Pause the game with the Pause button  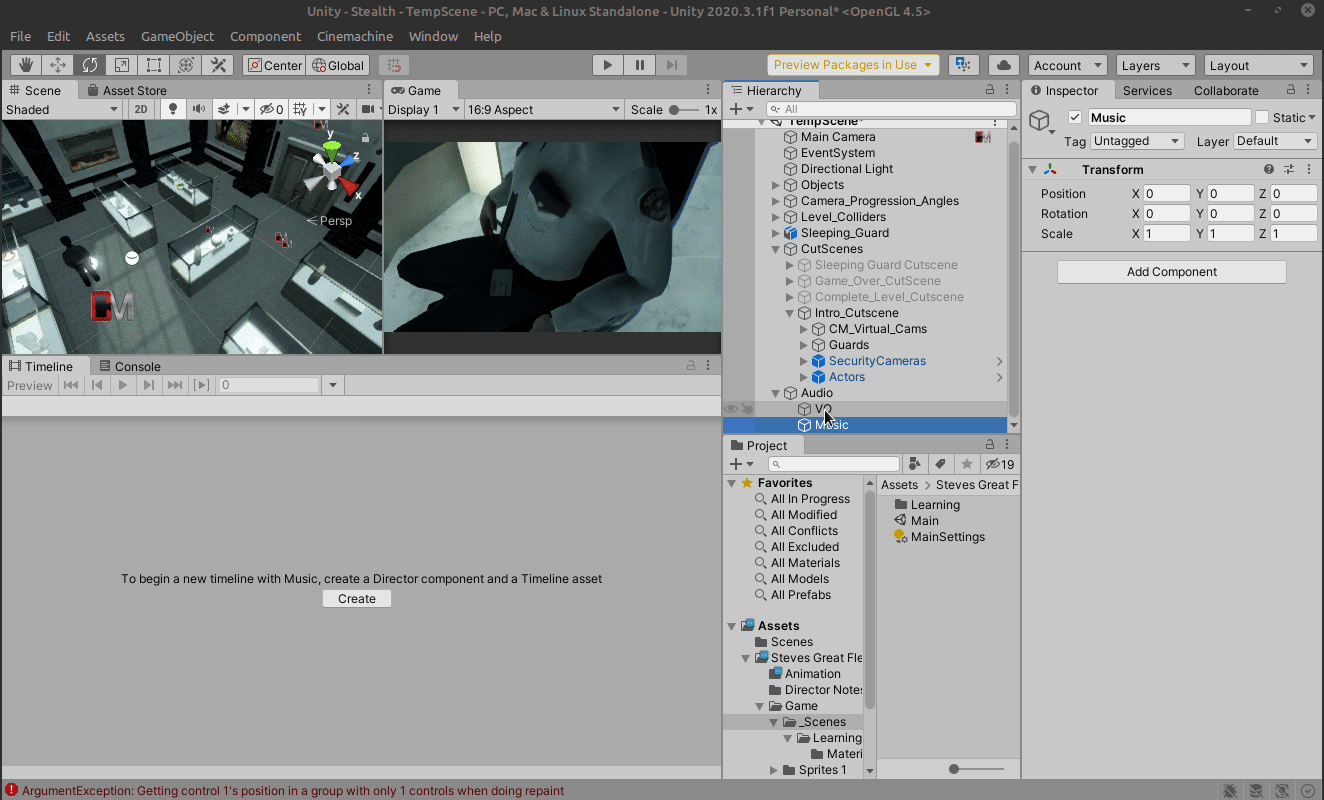point(639,65)
